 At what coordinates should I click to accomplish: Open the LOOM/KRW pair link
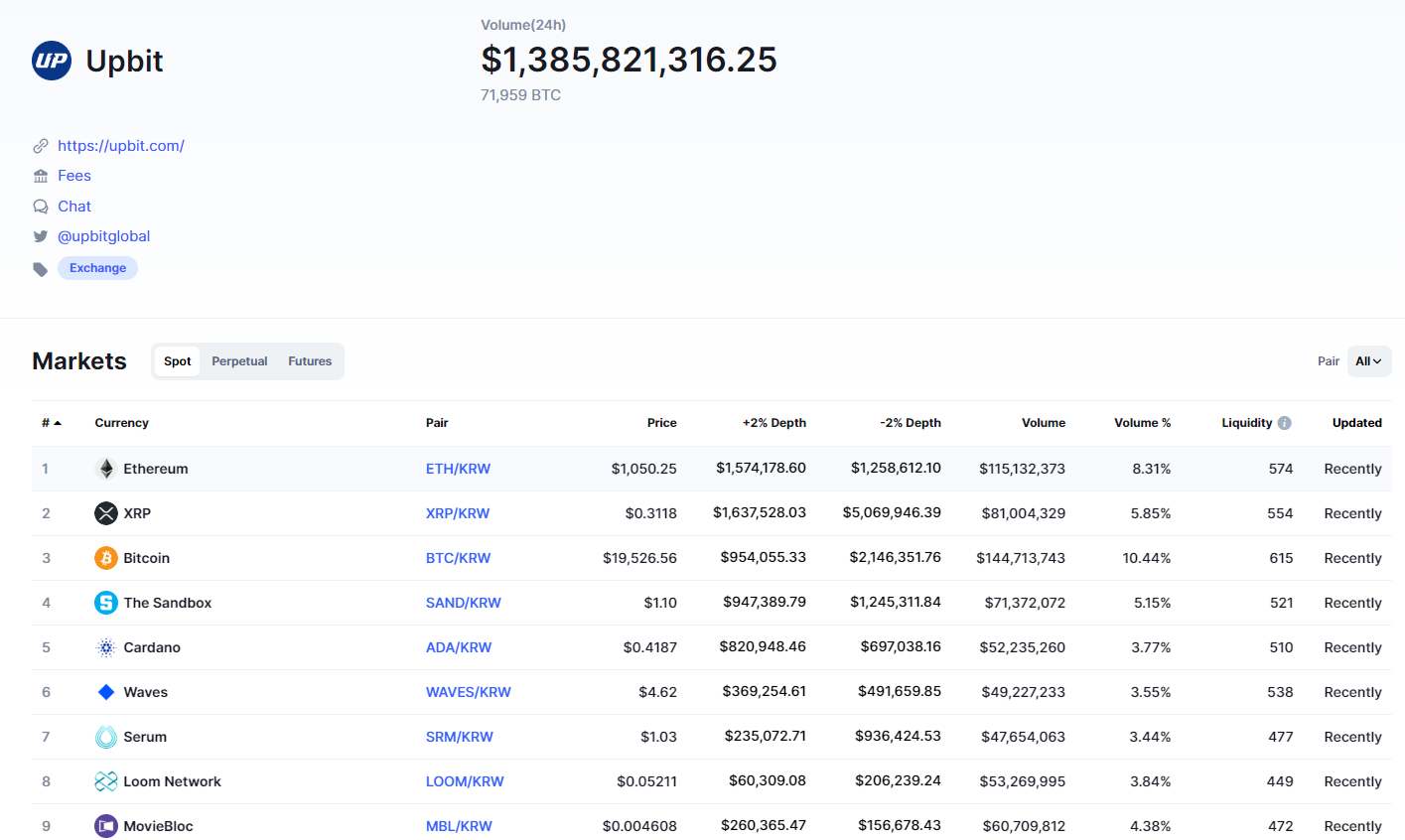(465, 781)
